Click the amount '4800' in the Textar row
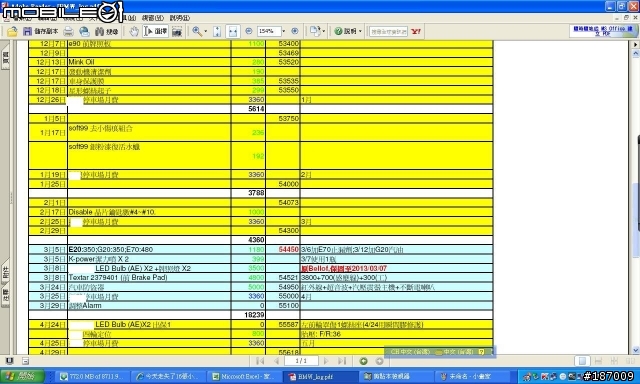Viewport: 640px width, 384px height. pyautogui.click(x=257, y=277)
